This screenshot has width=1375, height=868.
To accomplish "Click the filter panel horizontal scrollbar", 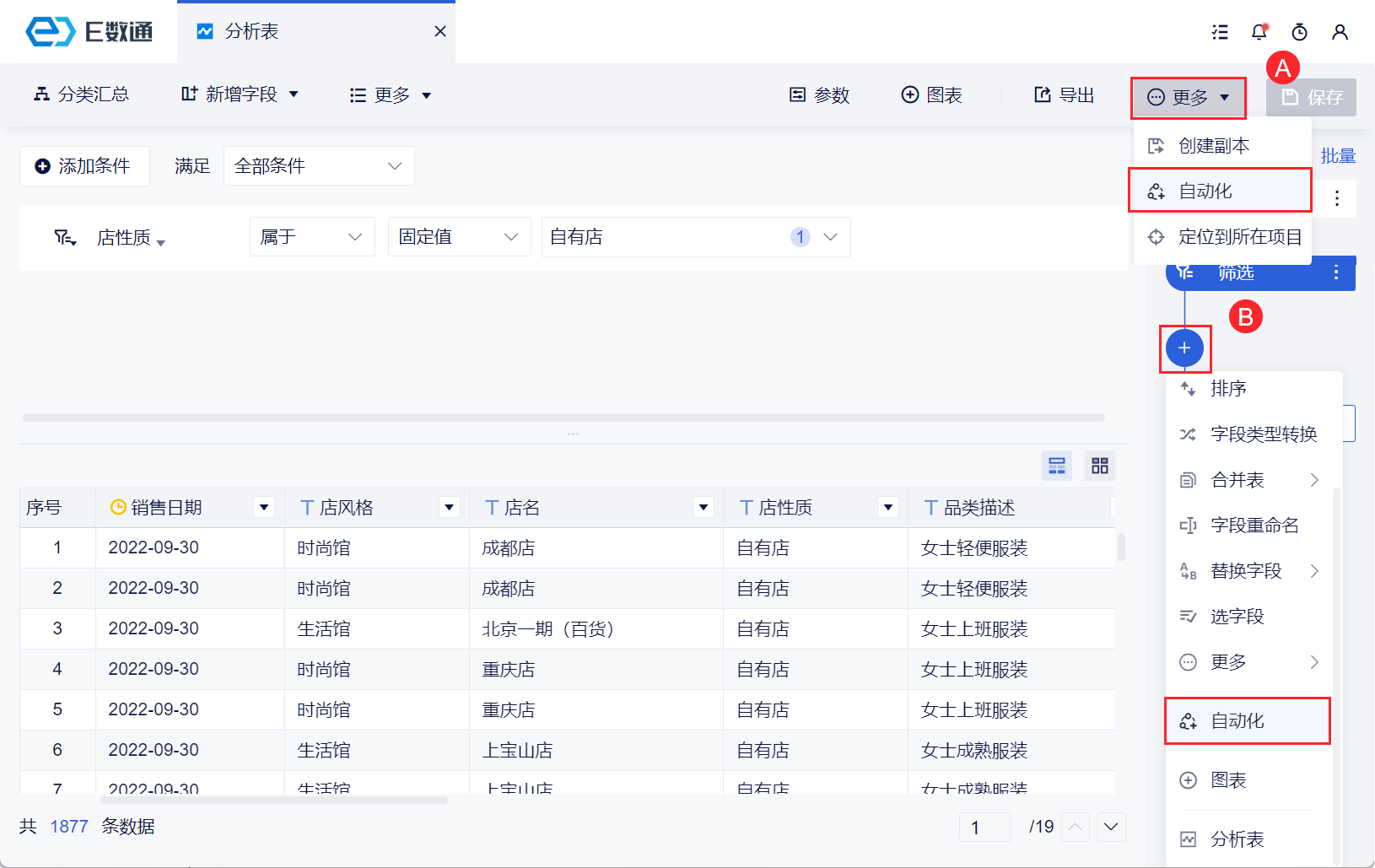I will [563, 418].
